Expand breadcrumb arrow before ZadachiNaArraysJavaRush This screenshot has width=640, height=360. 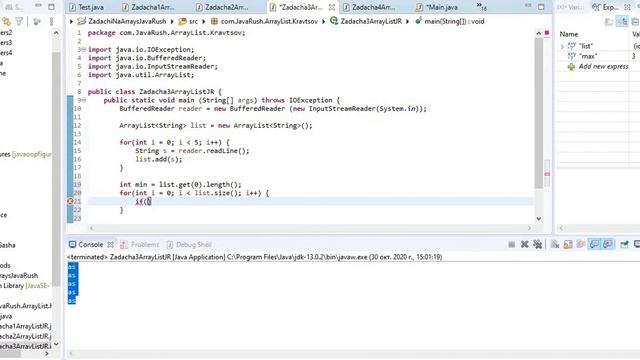tap(71, 21)
